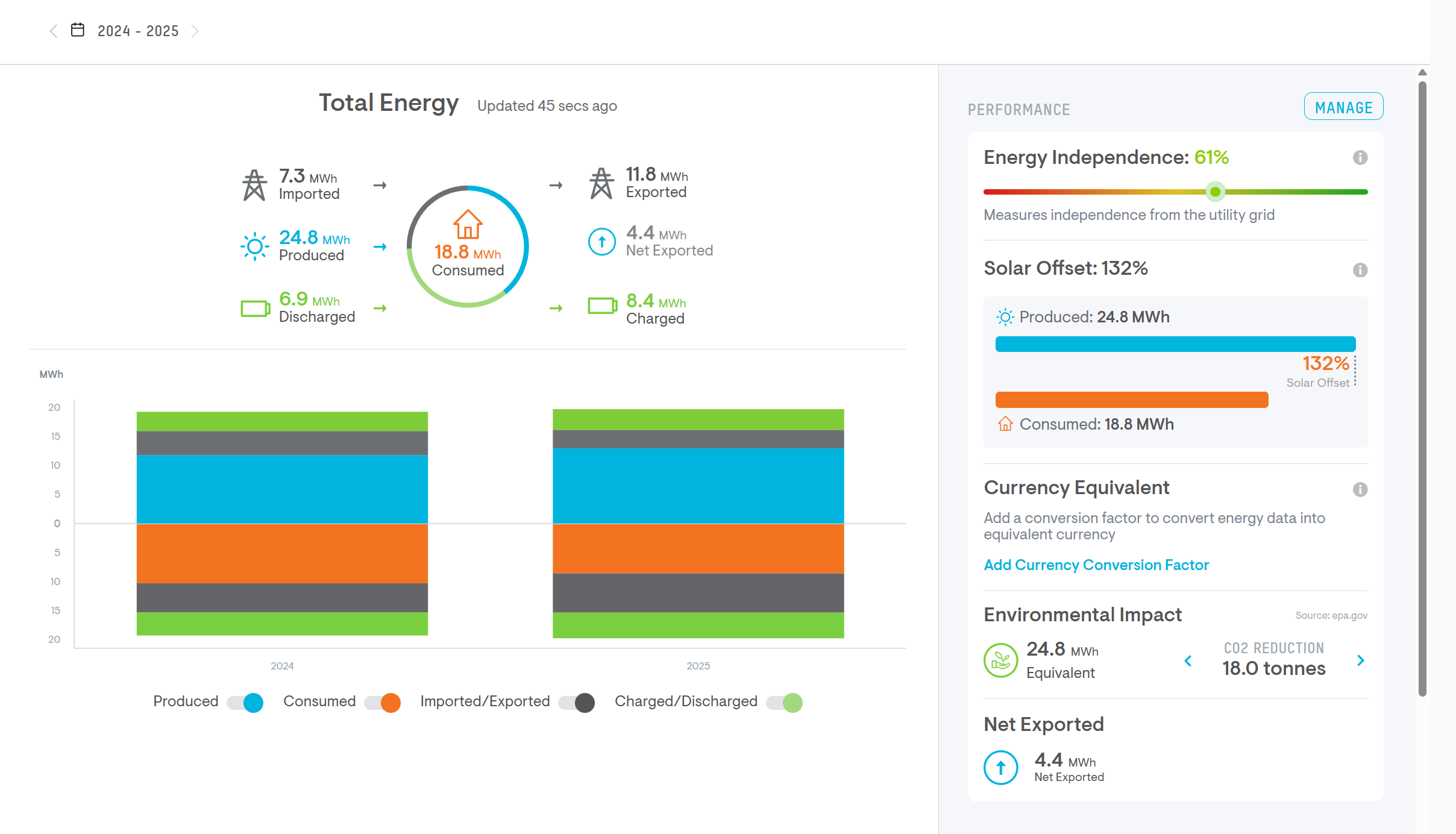The width and height of the screenshot is (1456, 834).
Task: Disable the Imported/Exported chart series
Action: click(x=577, y=703)
